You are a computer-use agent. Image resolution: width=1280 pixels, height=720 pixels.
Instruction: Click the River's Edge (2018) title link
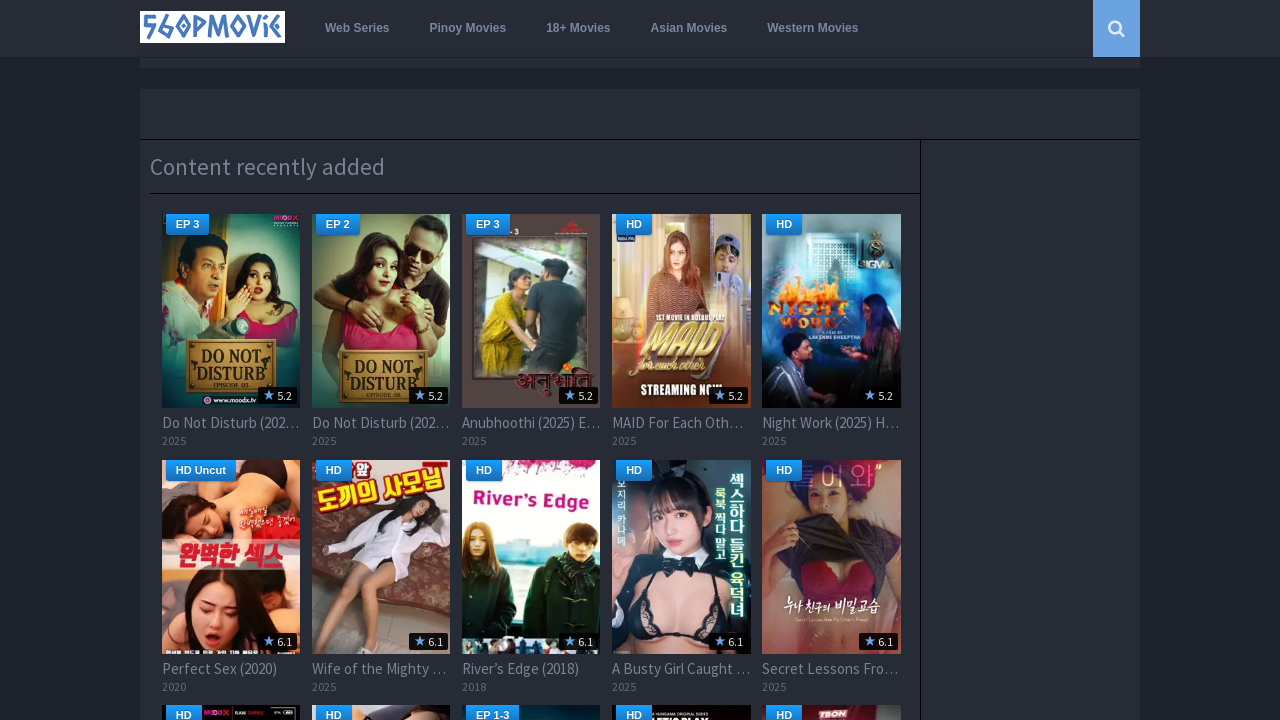(520, 669)
